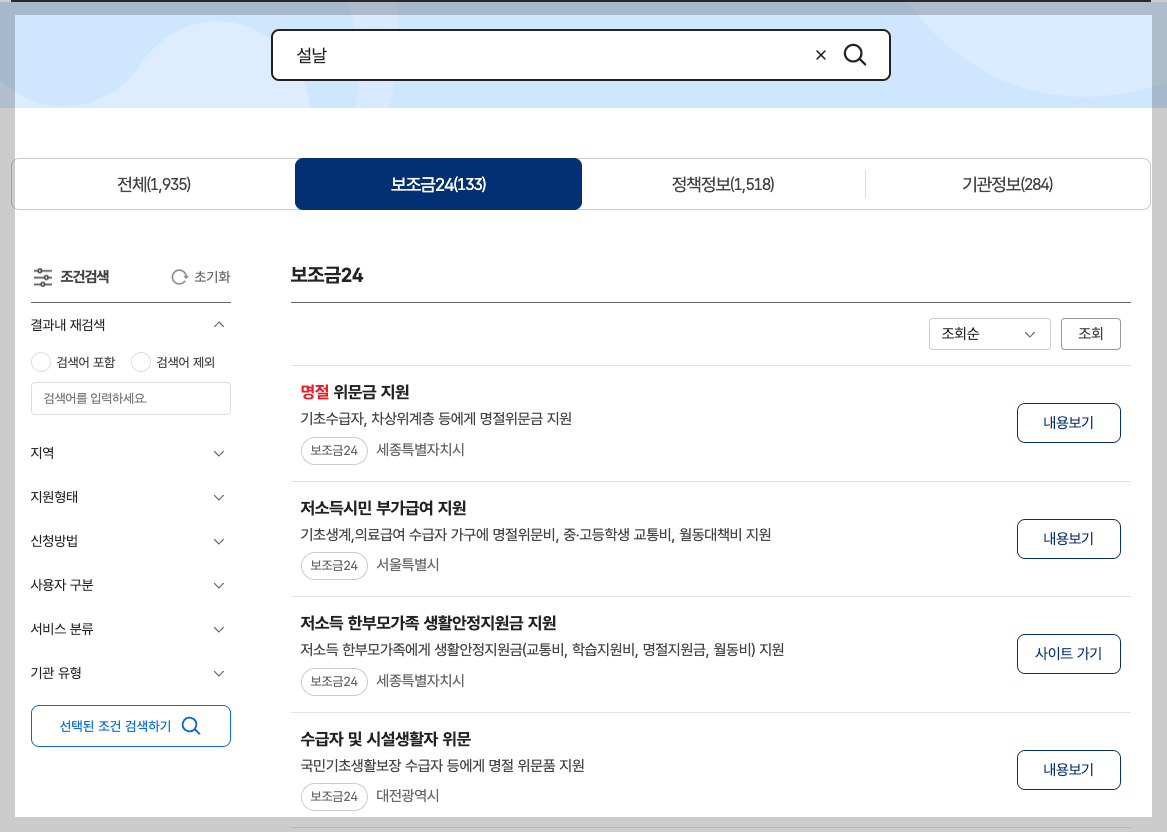Select the 검색어 제외 radio button

[140, 362]
